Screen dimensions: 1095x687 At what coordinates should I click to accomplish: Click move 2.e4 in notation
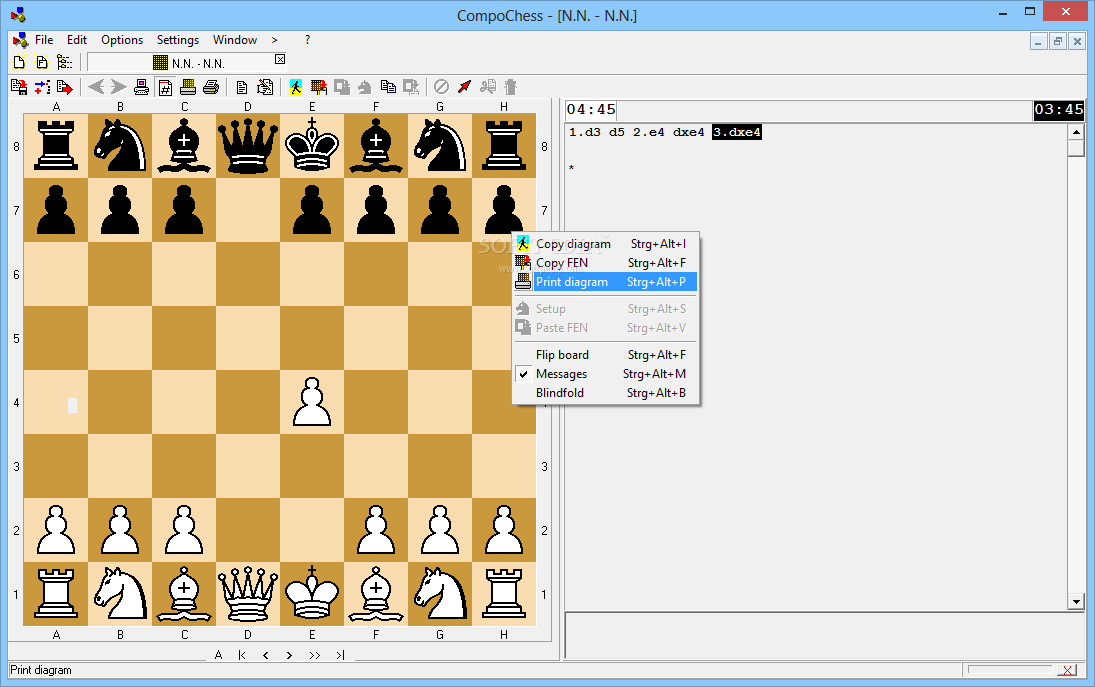coord(649,132)
